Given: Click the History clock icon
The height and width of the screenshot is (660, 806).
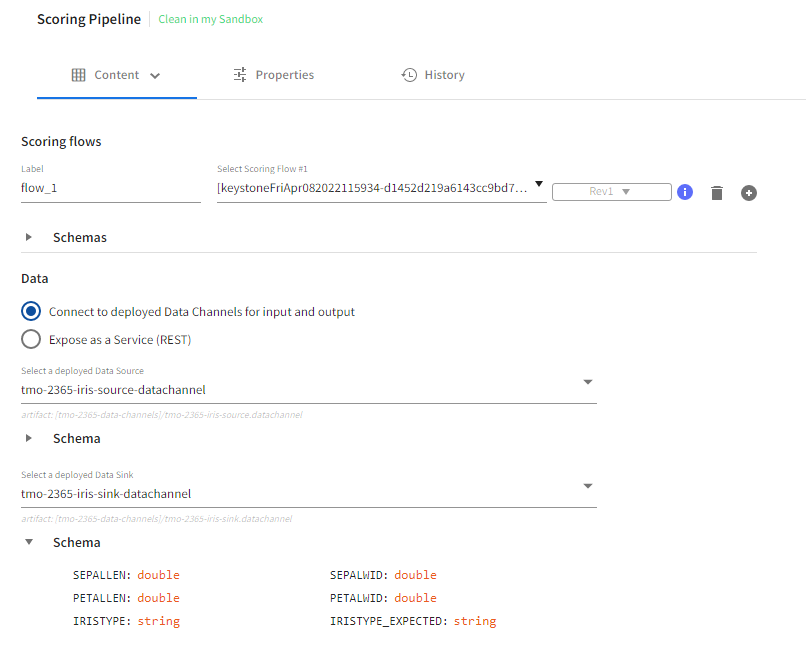Looking at the screenshot, I should point(409,75).
